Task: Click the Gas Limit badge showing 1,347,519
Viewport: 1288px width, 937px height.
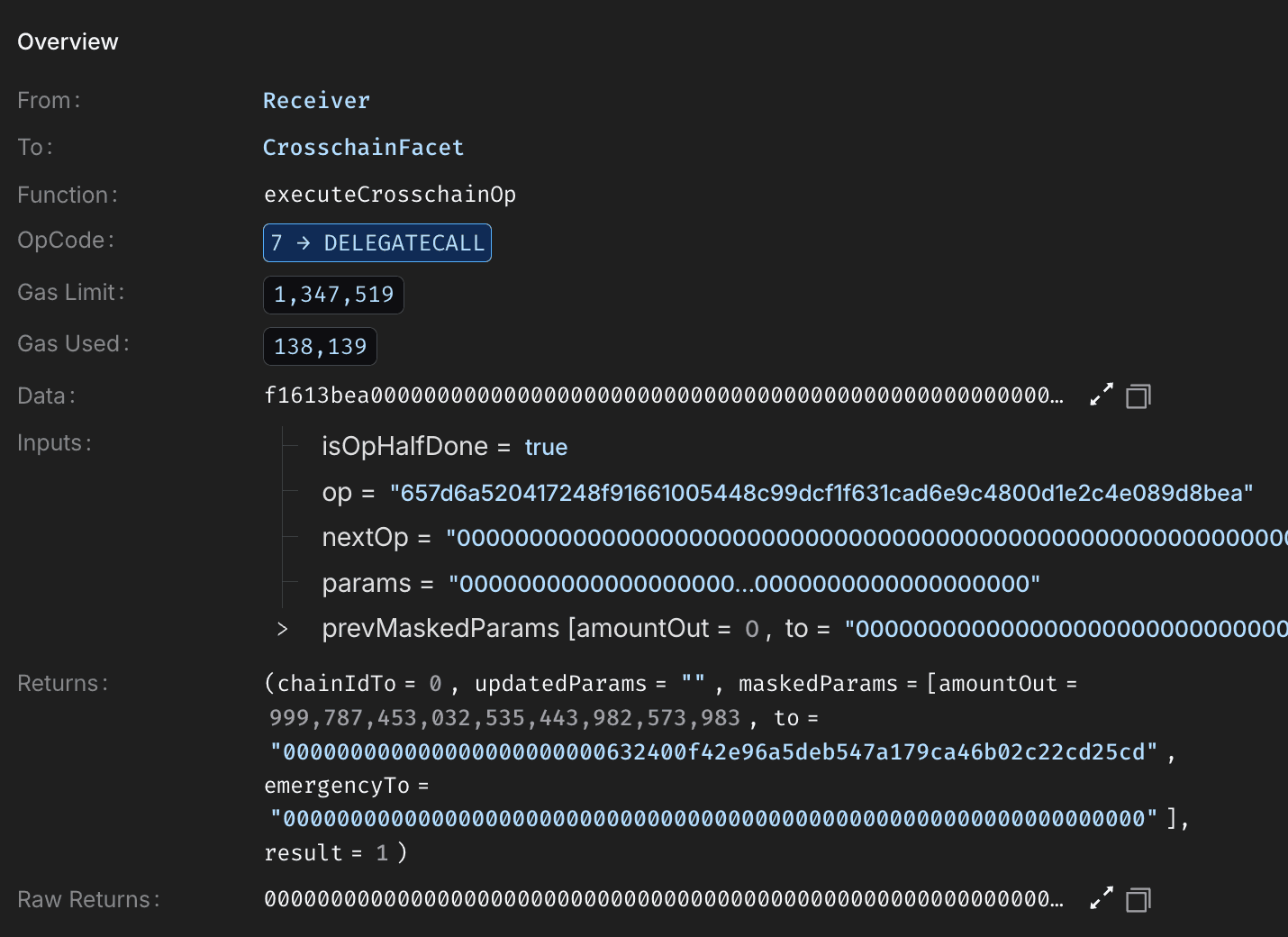Action: tap(333, 295)
